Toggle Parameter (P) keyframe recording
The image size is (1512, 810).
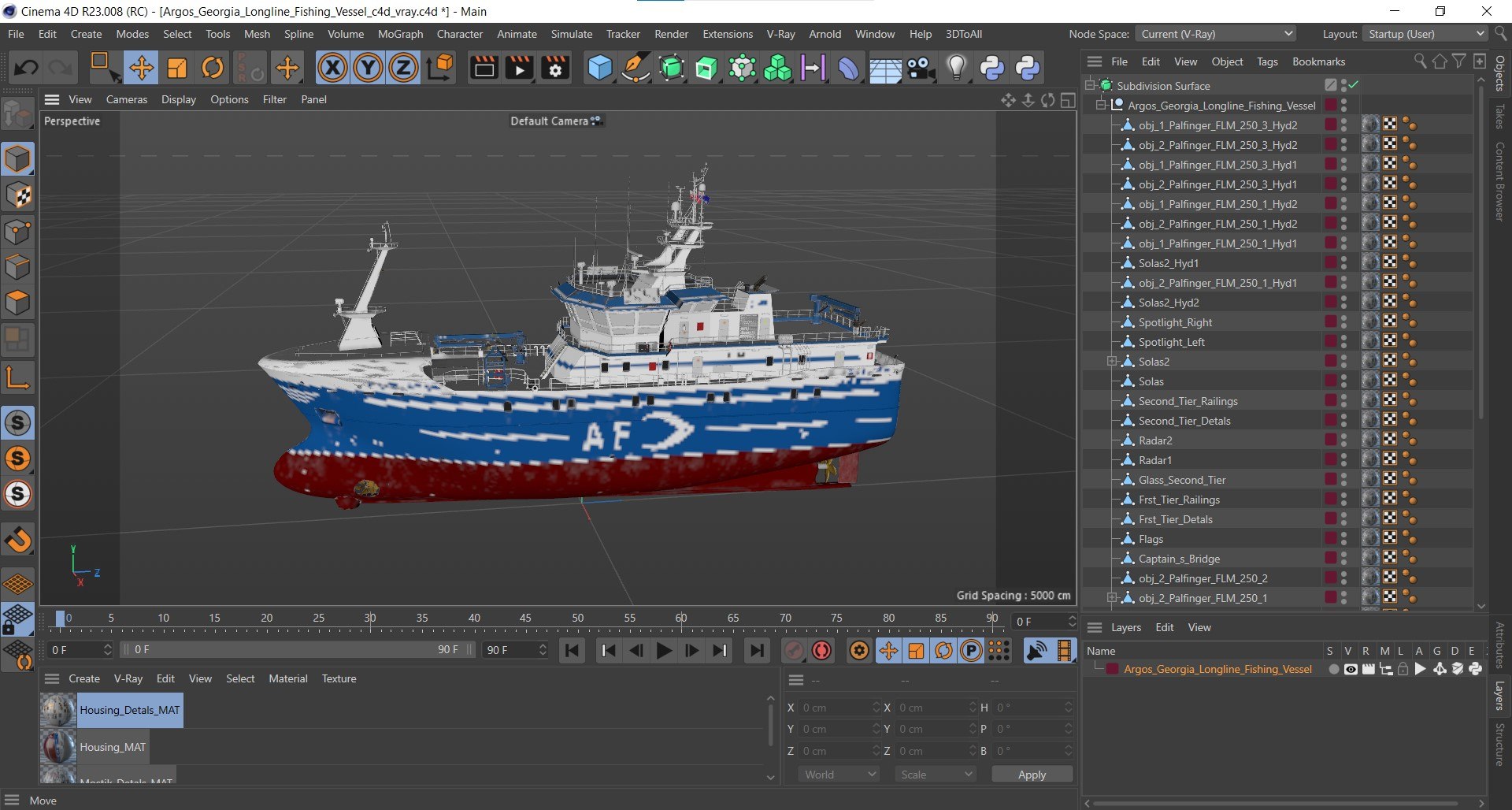click(x=972, y=651)
